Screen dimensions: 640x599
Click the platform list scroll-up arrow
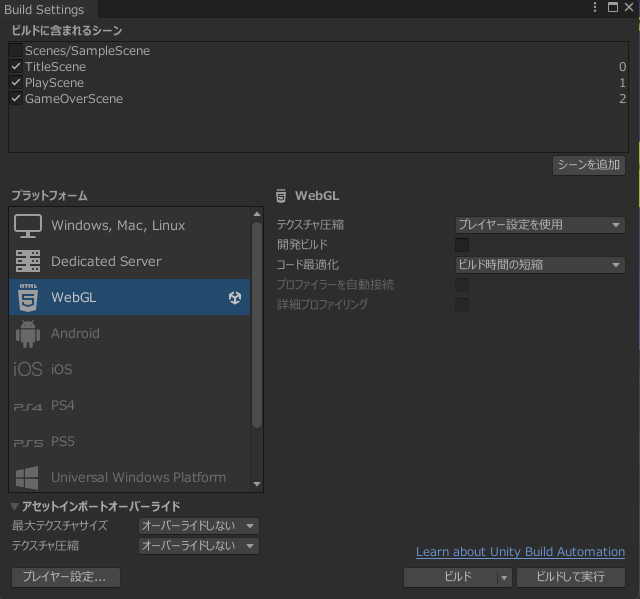pyautogui.click(x=257, y=214)
